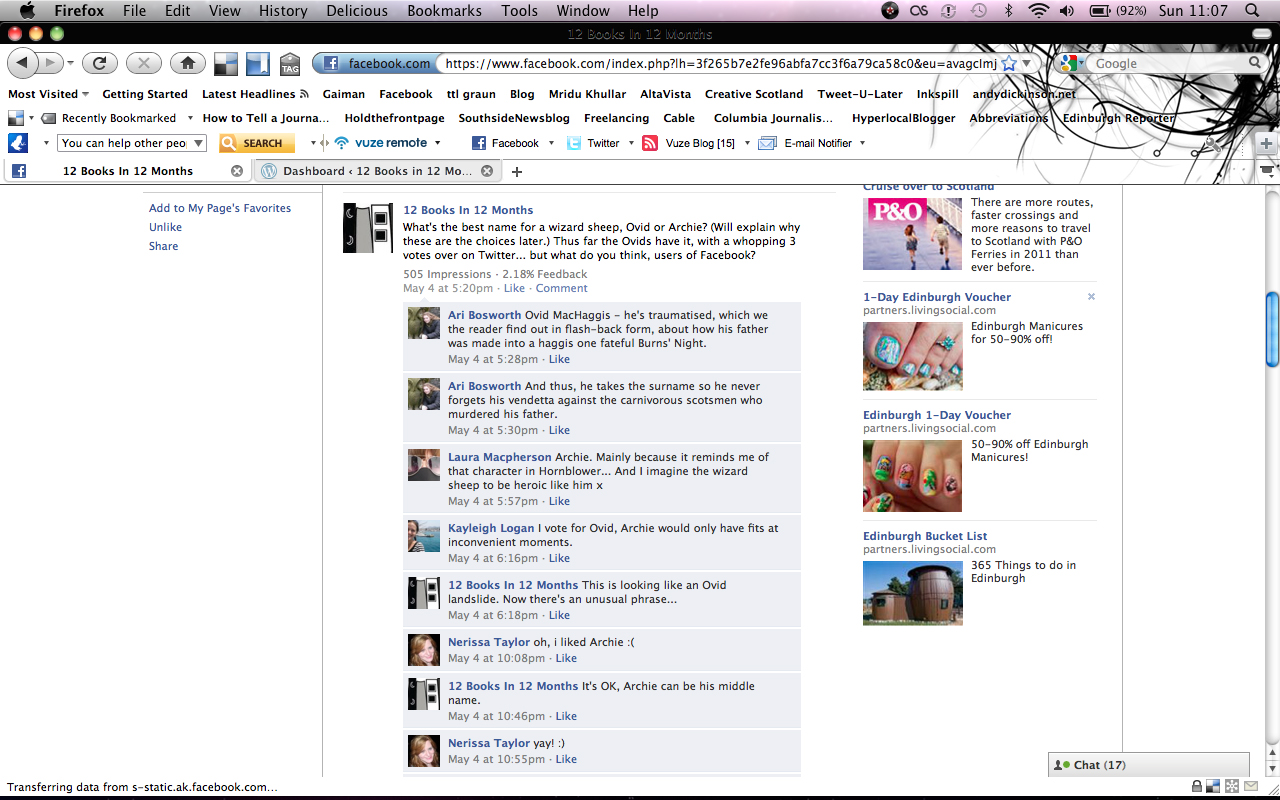This screenshot has height=800, width=1280.
Task: Expand the vuze remote dropdown arrow
Action: tap(436, 143)
